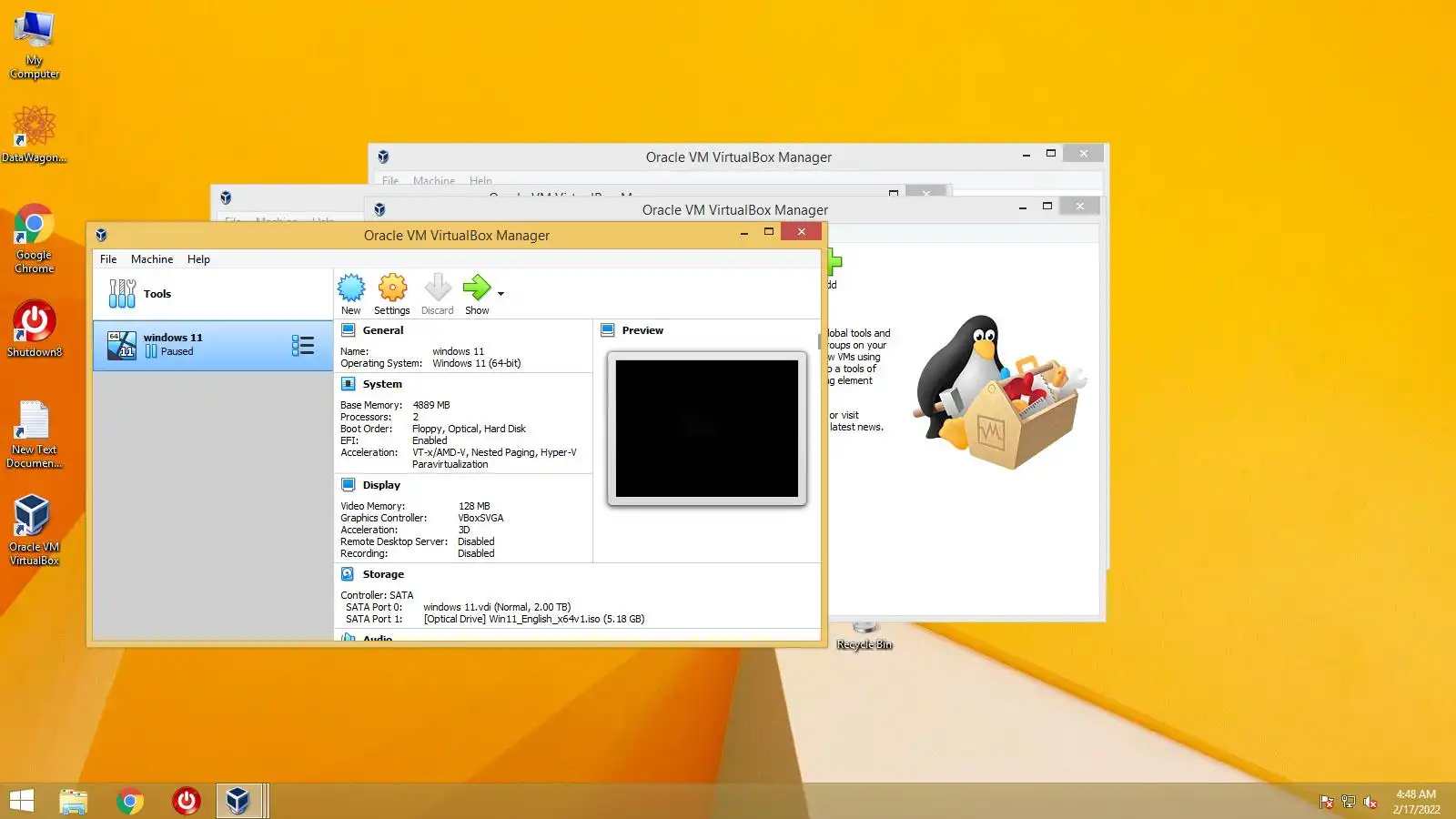Click the Preview section header
The width and height of the screenshot is (1456, 819).
pyautogui.click(x=642, y=330)
